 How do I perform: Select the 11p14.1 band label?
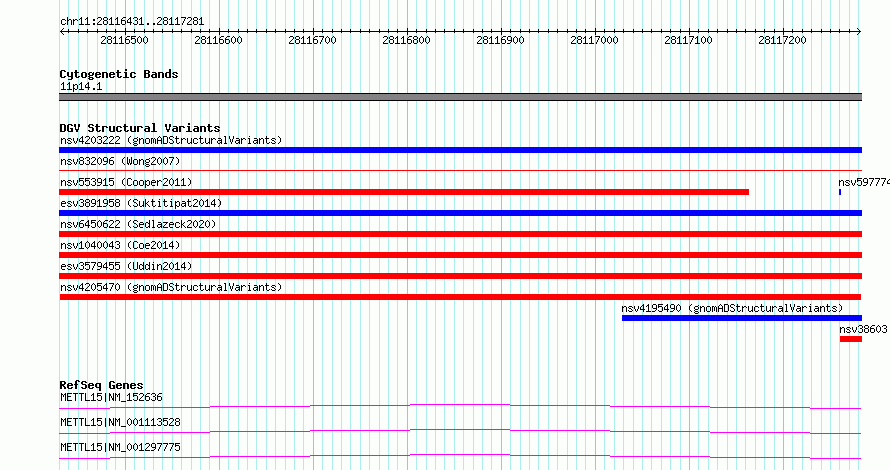pos(81,86)
